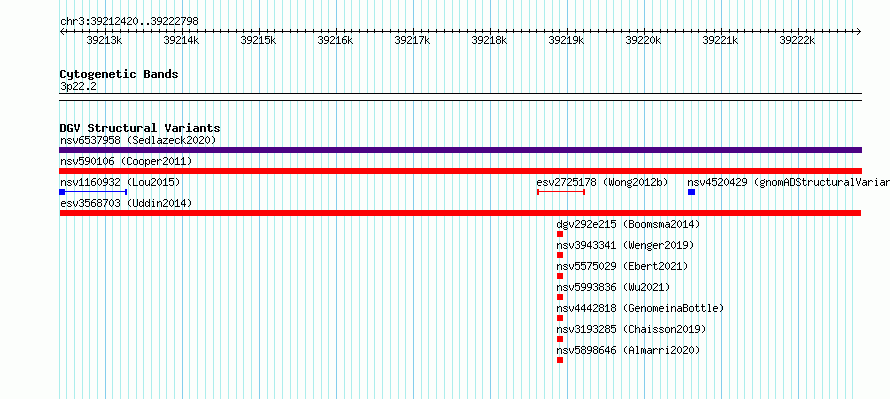The width and height of the screenshot is (890, 399).
Task: Click the 39222k ruler position
Action: coord(797,40)
